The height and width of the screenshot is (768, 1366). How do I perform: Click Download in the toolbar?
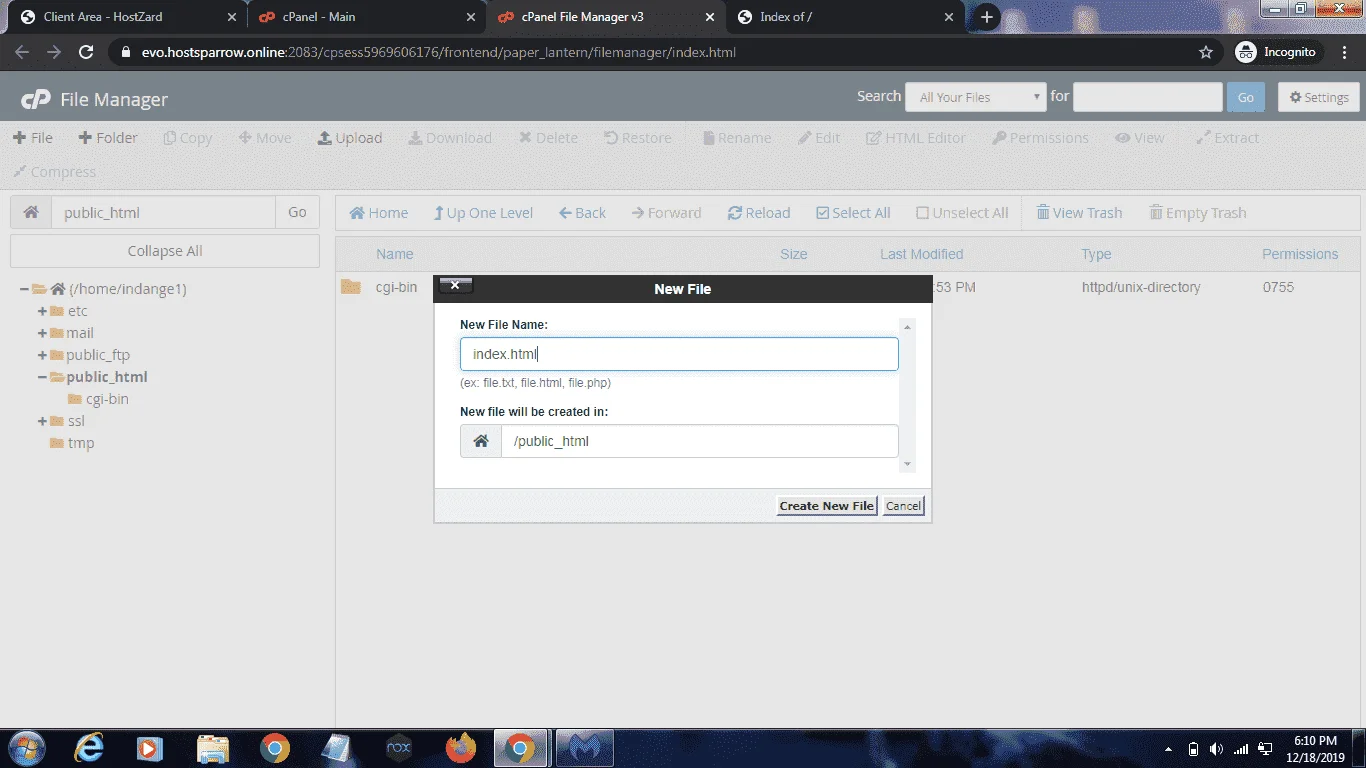pos(450,138)
